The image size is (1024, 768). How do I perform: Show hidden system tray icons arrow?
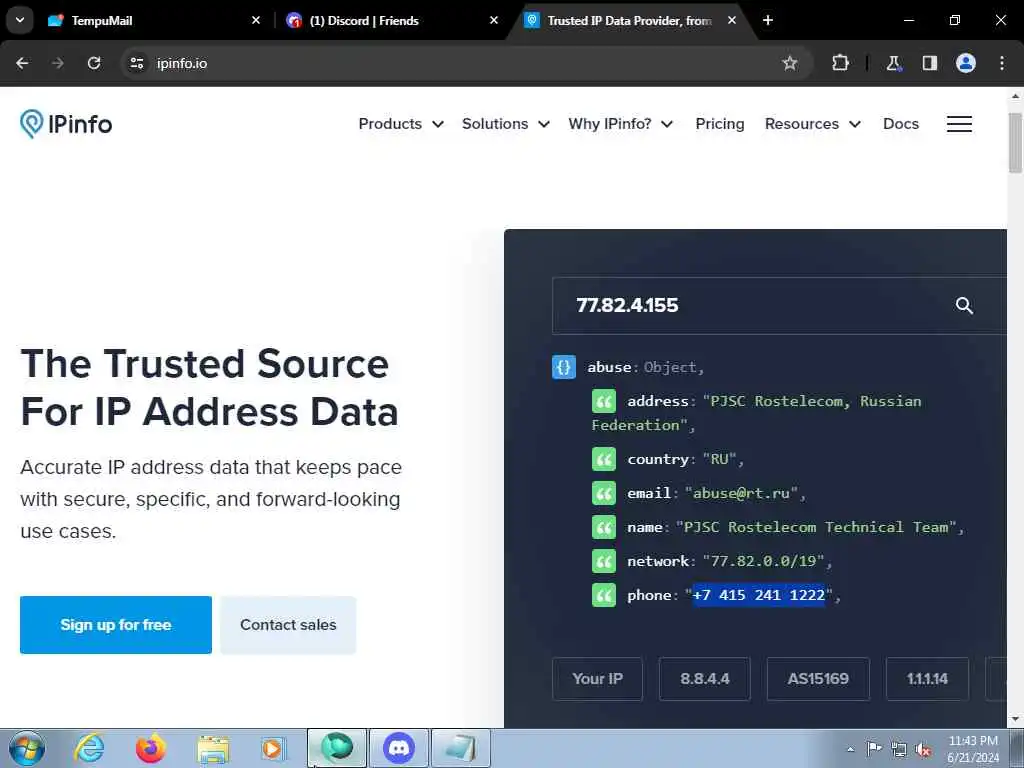(x=850, y=749)
